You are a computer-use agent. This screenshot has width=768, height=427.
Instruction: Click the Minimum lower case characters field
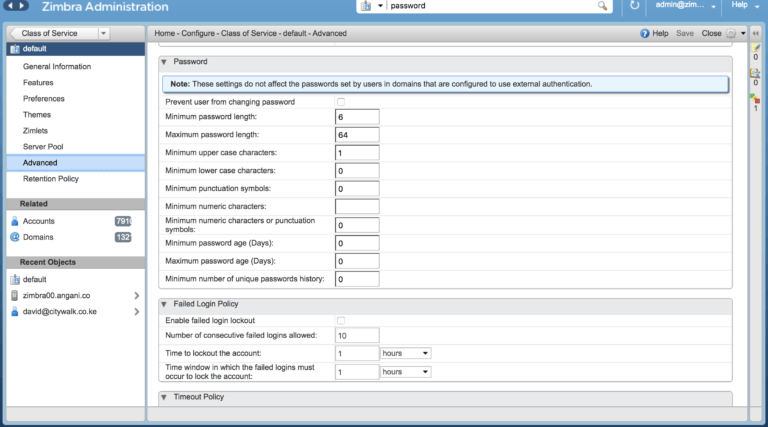(x=357, y=171)
